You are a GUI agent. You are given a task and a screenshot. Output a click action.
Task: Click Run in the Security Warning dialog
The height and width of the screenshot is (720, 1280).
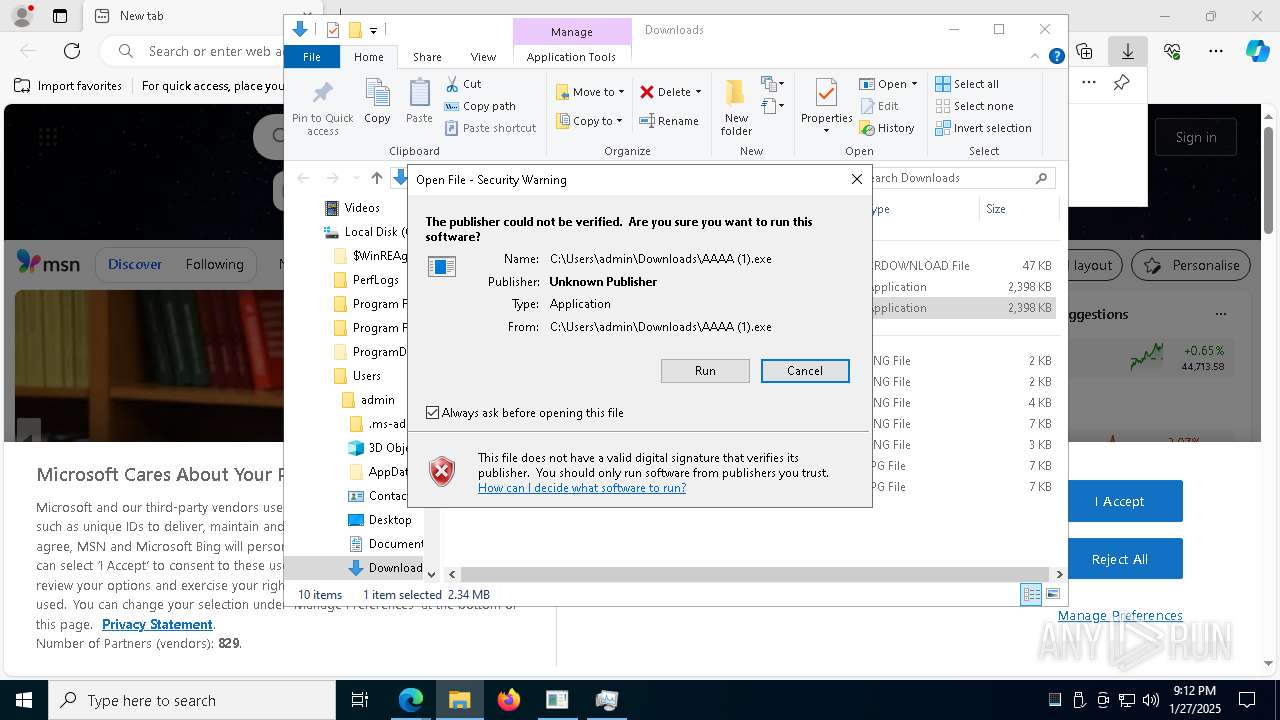coord(705,371)
